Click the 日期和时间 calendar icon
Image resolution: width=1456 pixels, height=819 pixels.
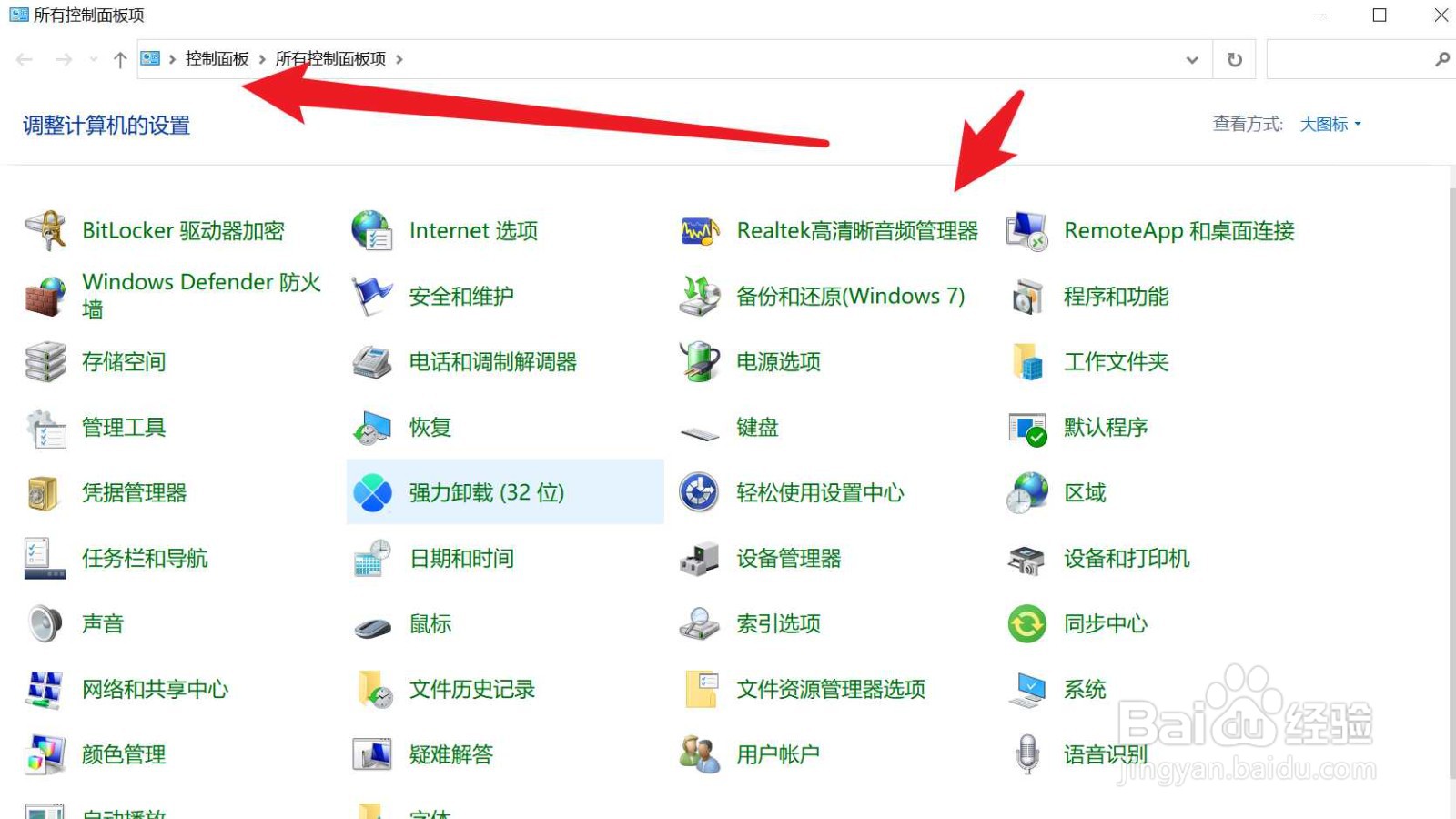372,558
